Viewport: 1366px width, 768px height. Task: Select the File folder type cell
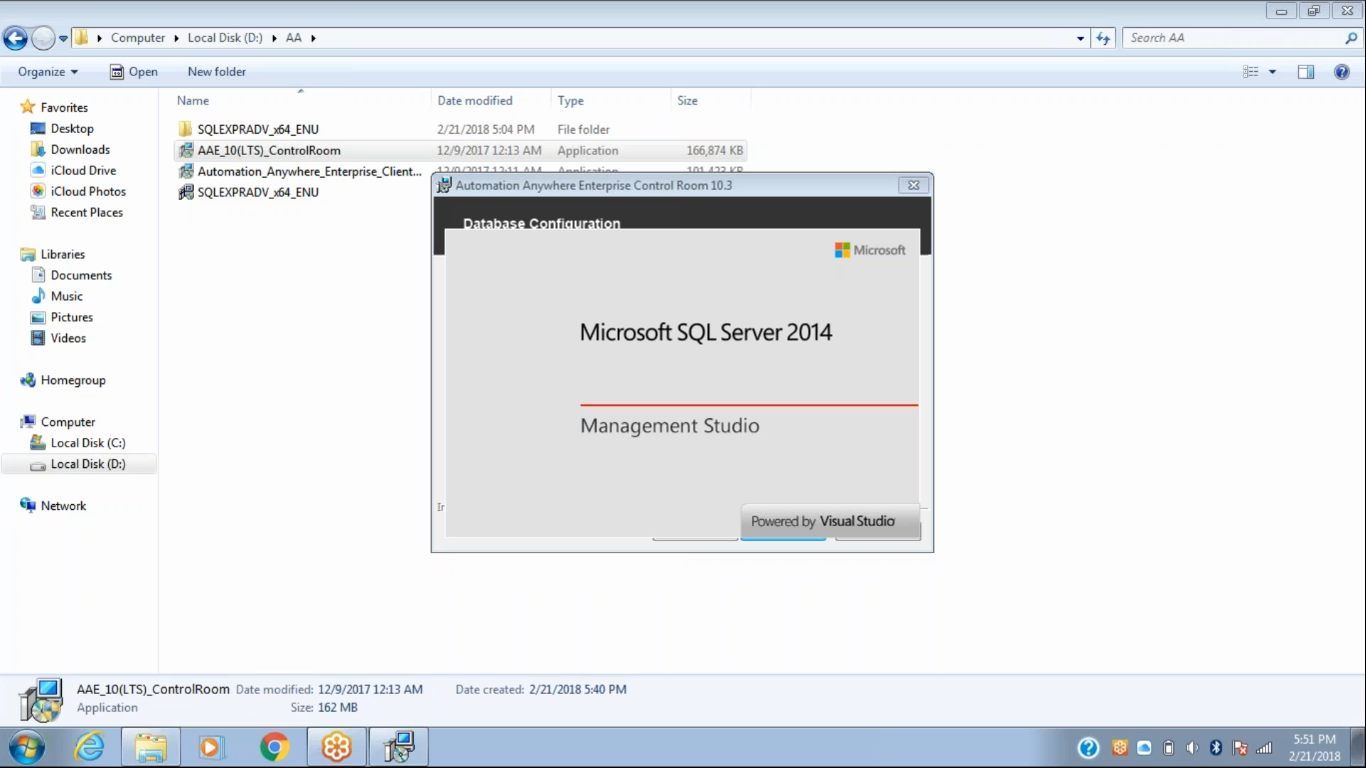pyautogui.click(x=584, y=129)
